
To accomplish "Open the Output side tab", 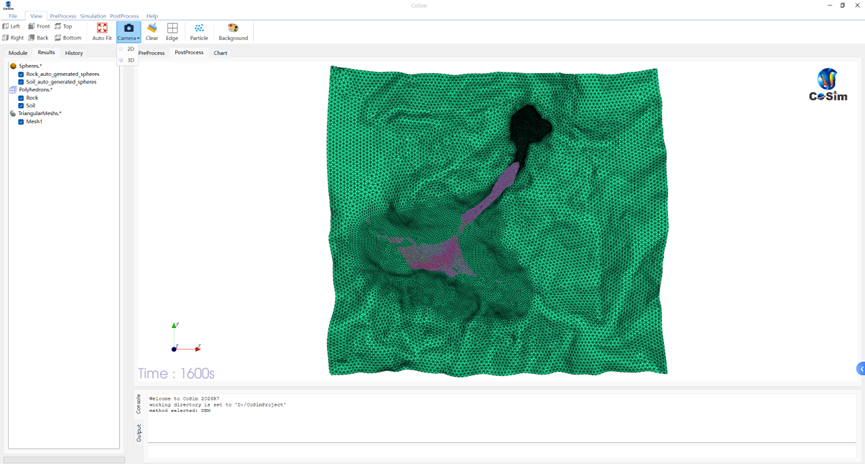I will [x=138, y=433].
